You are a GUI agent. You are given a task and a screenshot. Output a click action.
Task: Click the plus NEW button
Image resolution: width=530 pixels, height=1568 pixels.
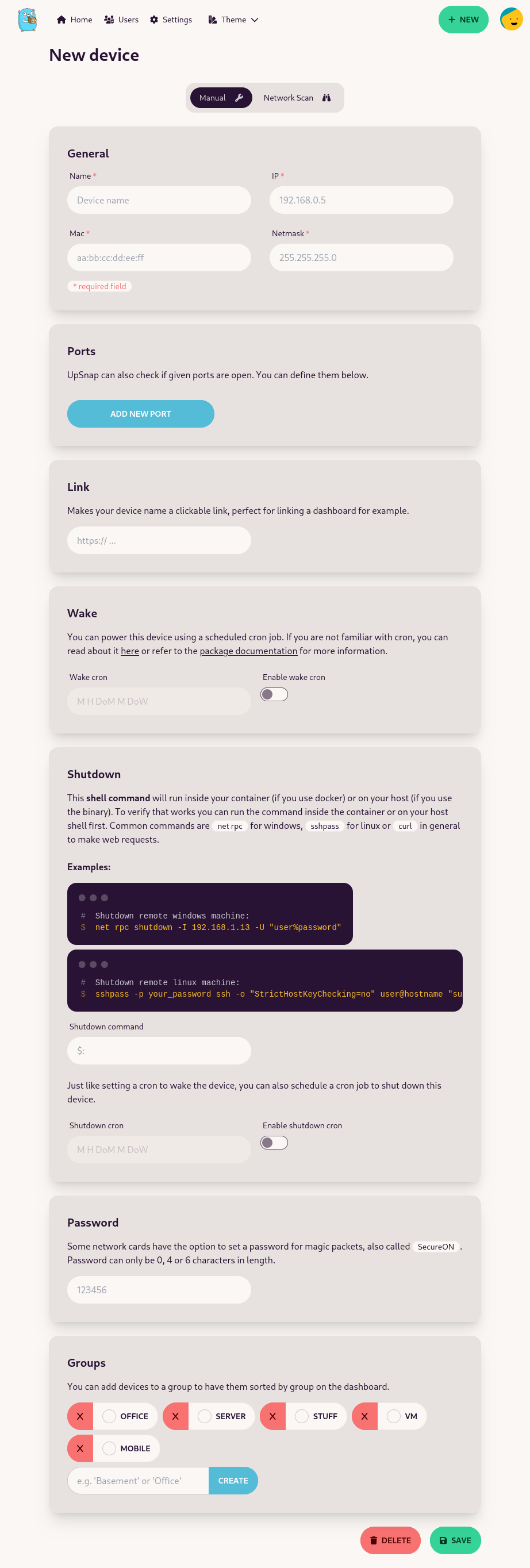[x=463, y=20]
